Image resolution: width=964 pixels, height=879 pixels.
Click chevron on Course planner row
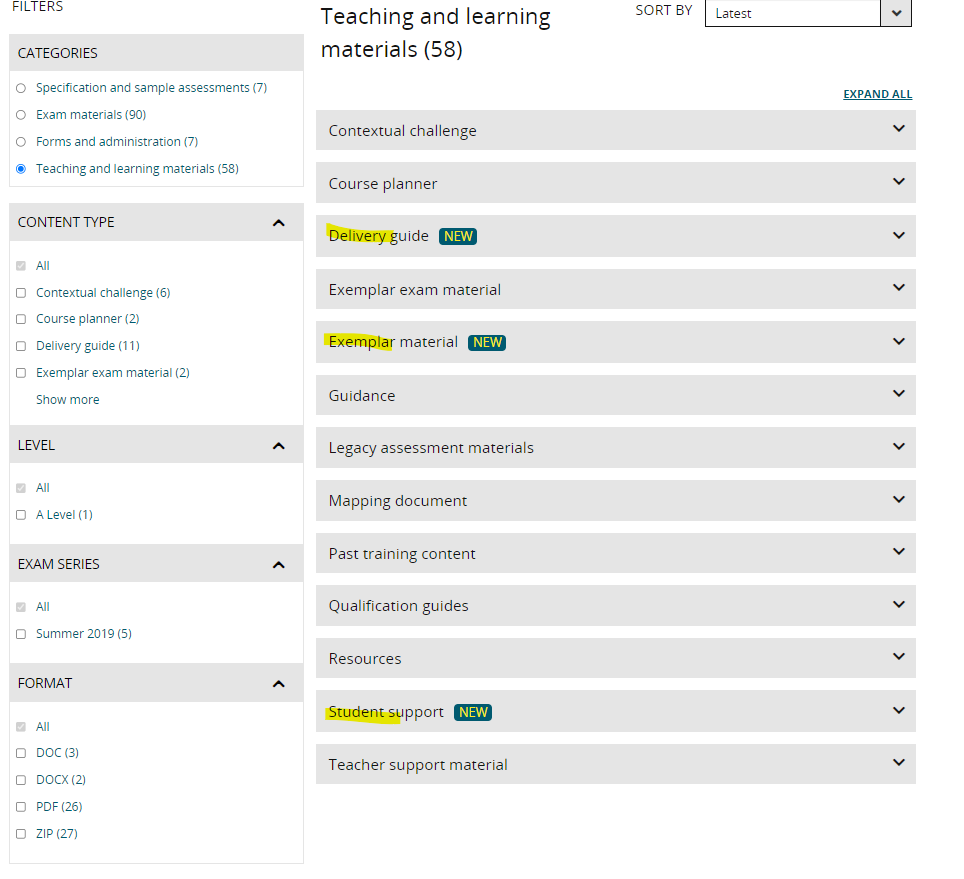898,182
